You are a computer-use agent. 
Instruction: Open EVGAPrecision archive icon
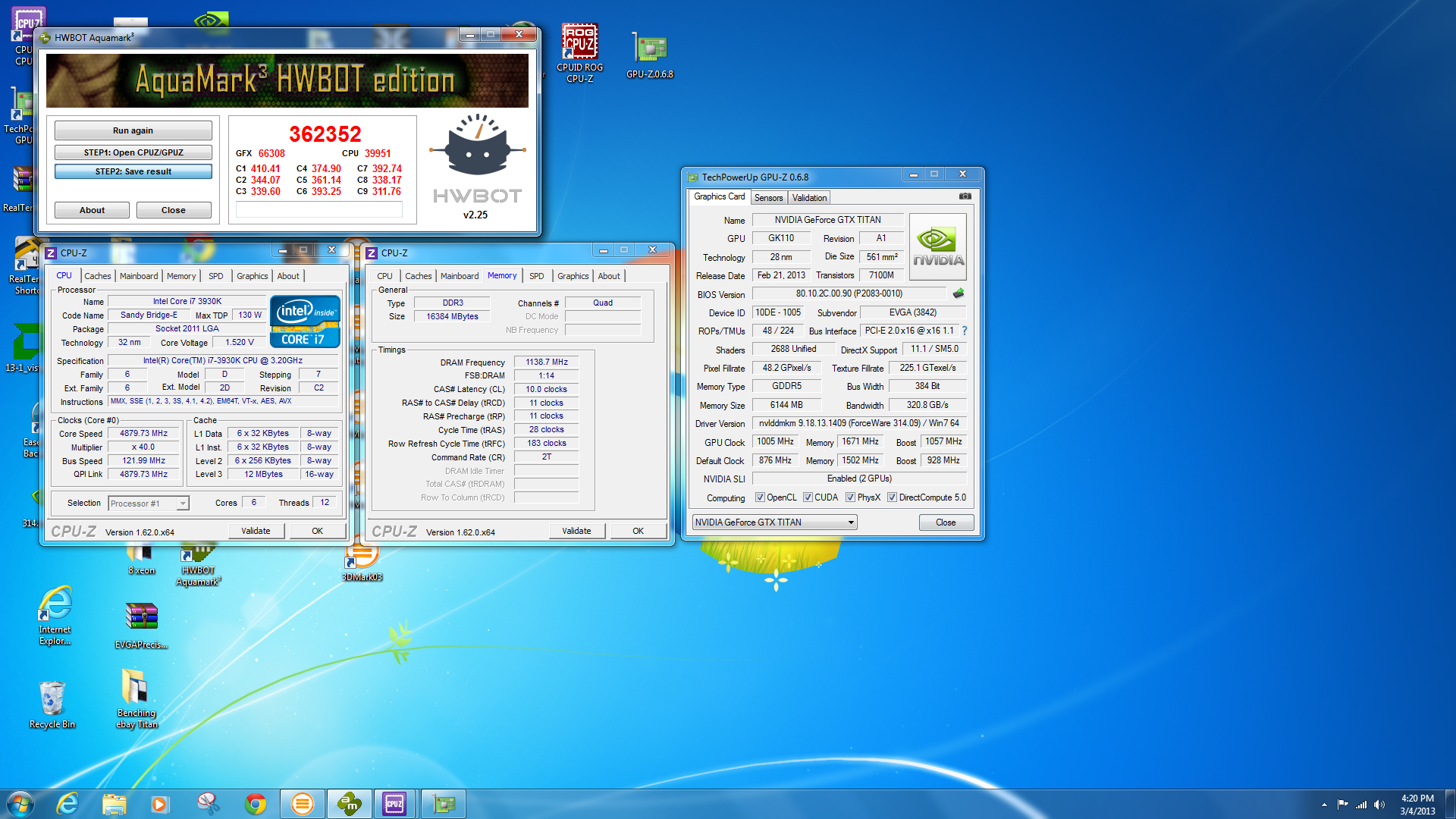tap(141, 626)
